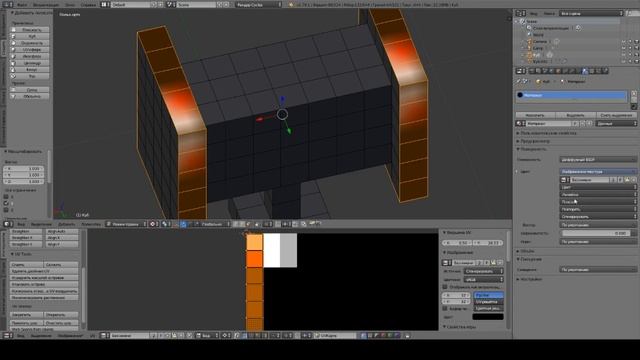This screenshot has height=360, width=640.
Task: Toggle 'Отображать как визуализ.' checkbox
Action: (445, 287)
